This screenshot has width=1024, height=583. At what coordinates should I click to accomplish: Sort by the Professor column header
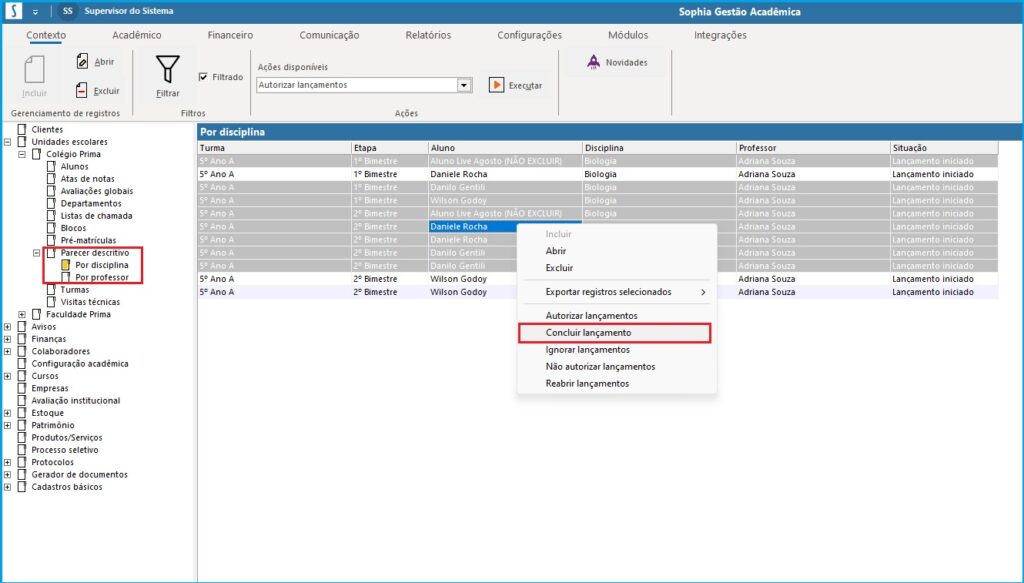[814, 148]
